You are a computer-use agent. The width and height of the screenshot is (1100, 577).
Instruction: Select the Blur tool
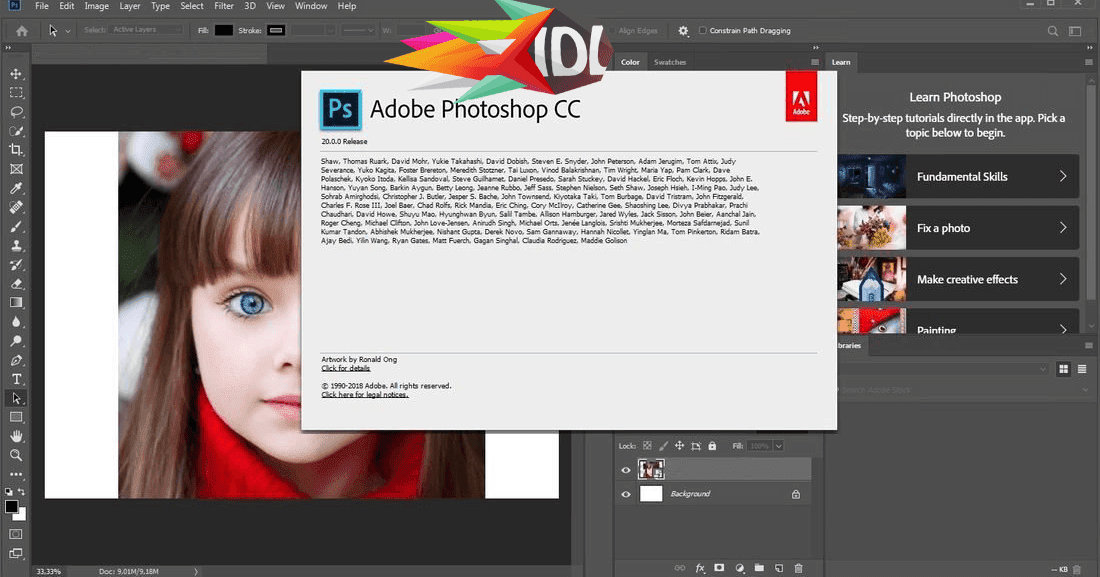click(x=16, y=321)
